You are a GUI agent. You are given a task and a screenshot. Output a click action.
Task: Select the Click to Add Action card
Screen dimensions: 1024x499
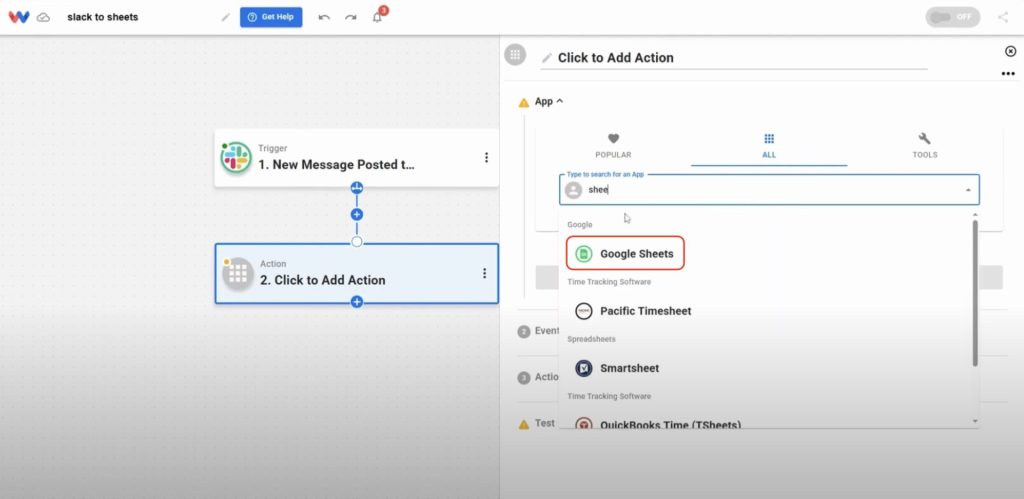357,273
